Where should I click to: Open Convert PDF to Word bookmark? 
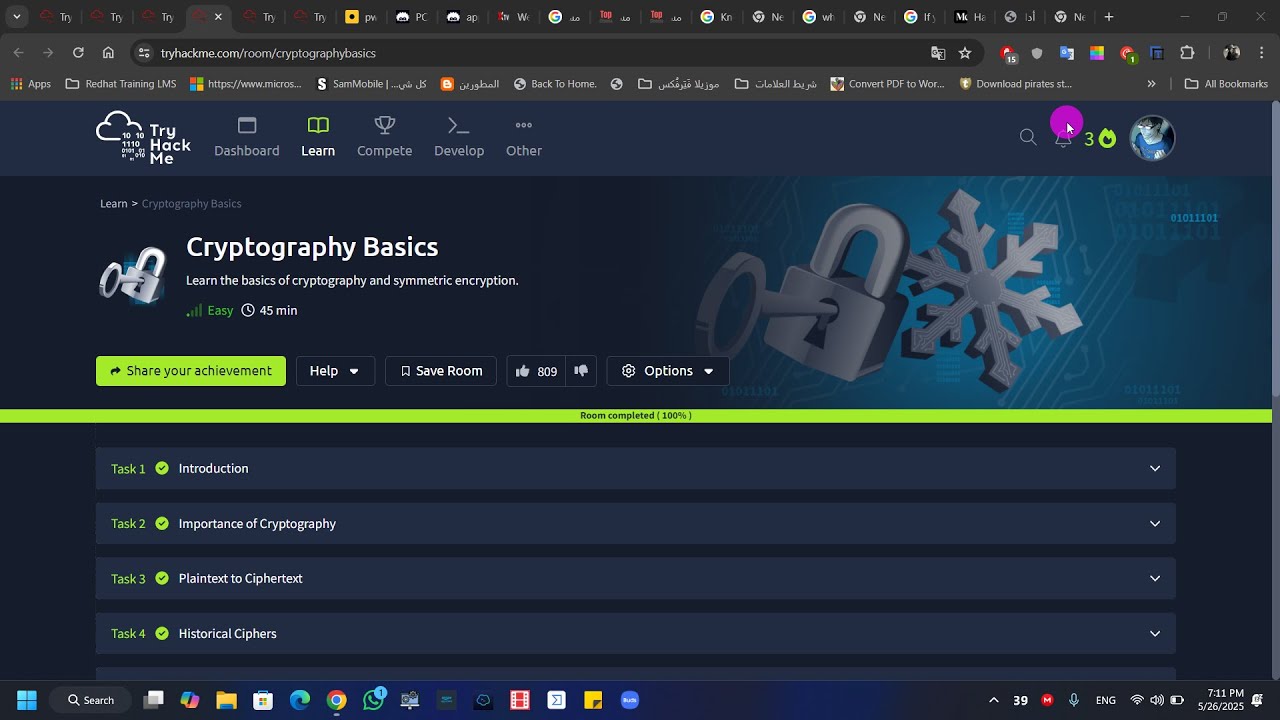click(x=887, y=84)
